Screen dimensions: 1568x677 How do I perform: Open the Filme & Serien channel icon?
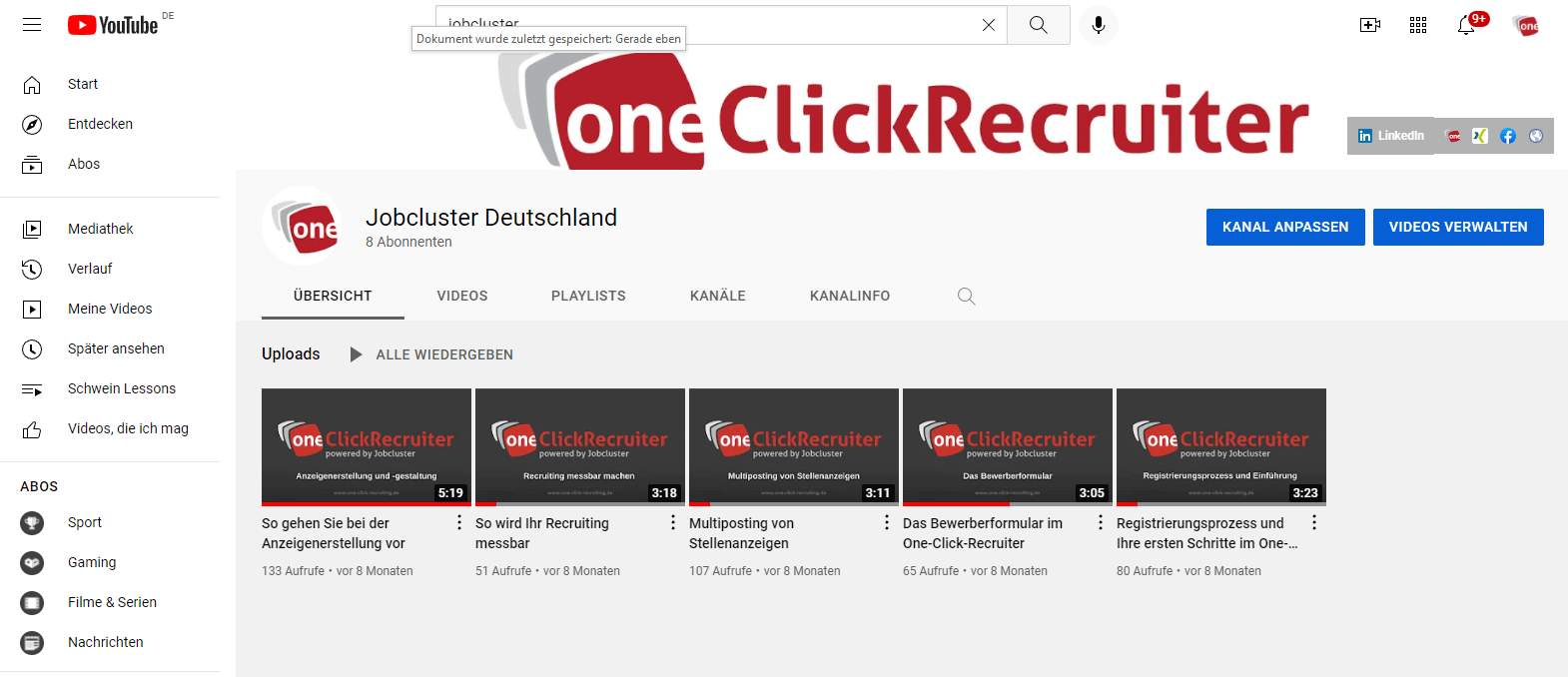(x=32, y=602)
